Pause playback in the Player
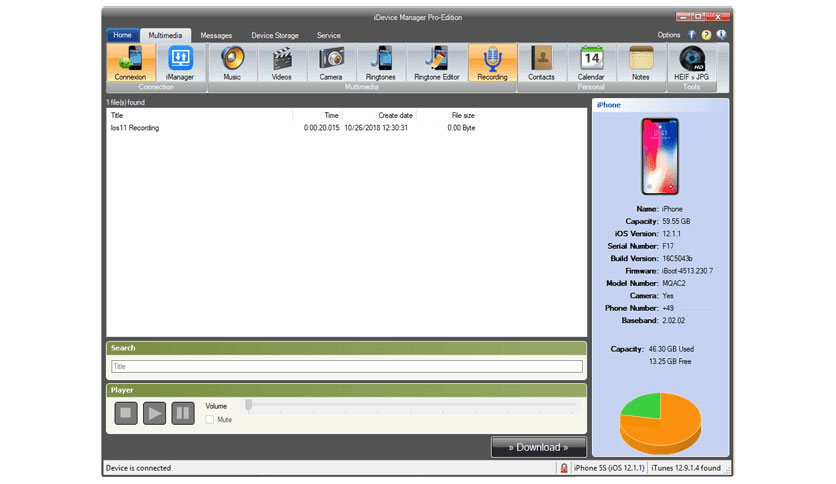This screenshot has width=836, height=484. coord(183,413)
